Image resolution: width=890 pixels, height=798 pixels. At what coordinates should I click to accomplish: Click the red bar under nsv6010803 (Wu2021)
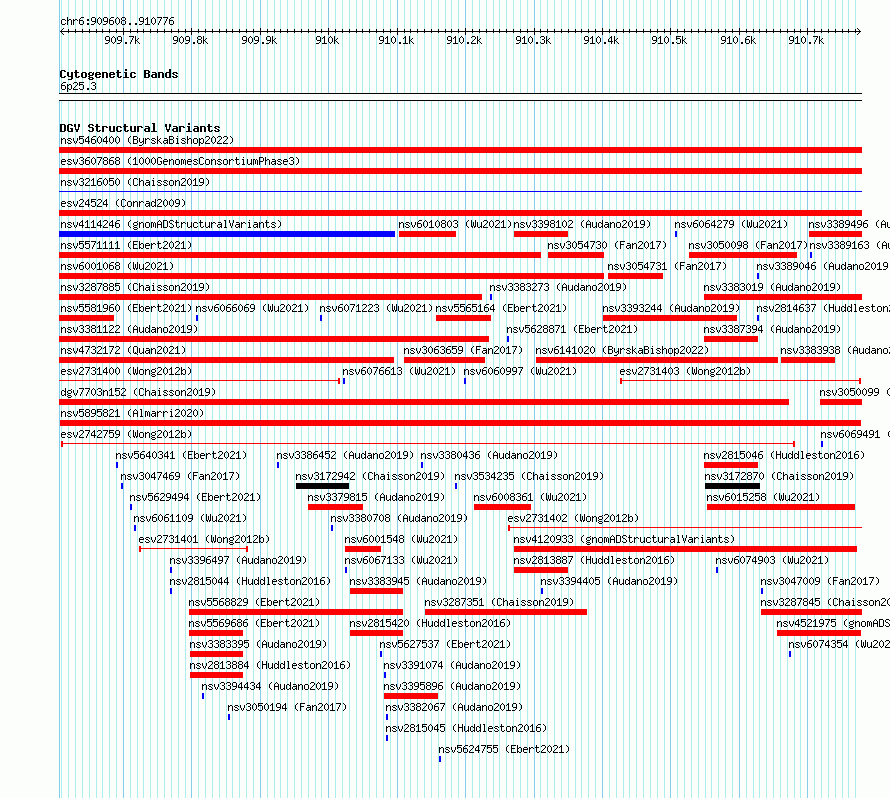[x=427, y=234]
